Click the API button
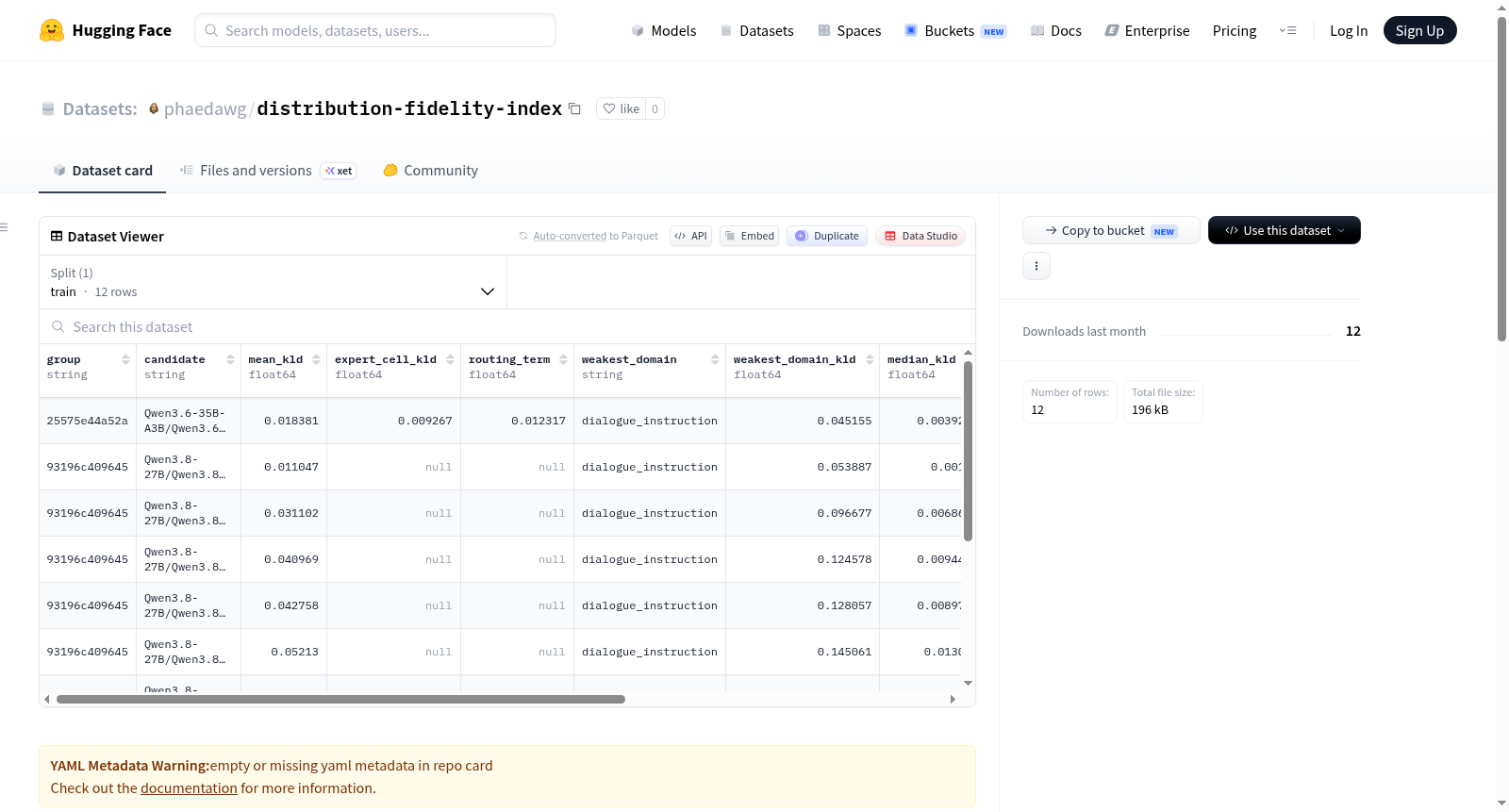The width and height of the screenshot is (1509, 812). pyautogui.click(x=690, y=236)
